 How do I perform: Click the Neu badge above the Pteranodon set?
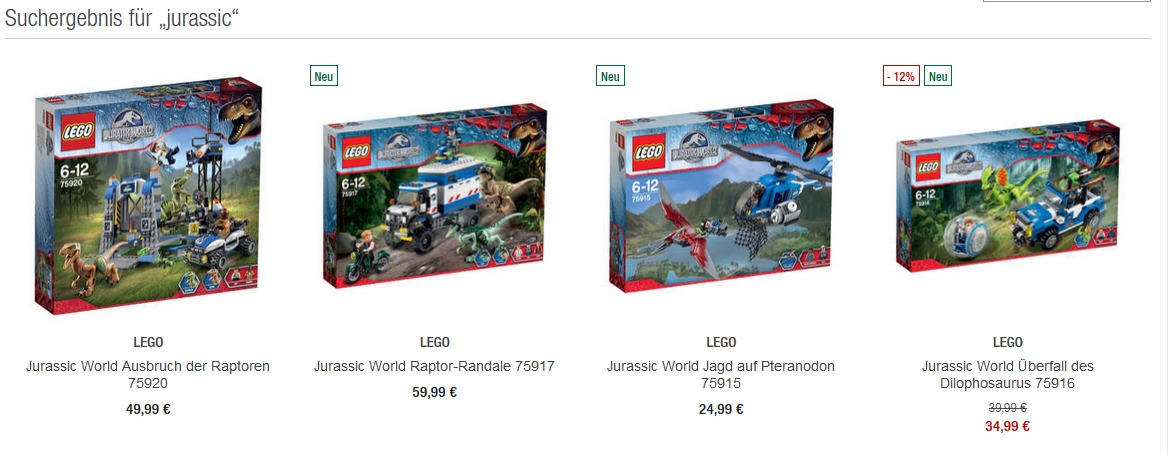click(610, 76)
